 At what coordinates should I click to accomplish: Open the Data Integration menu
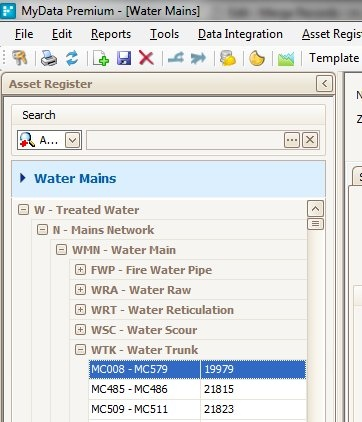pos(240,34)
